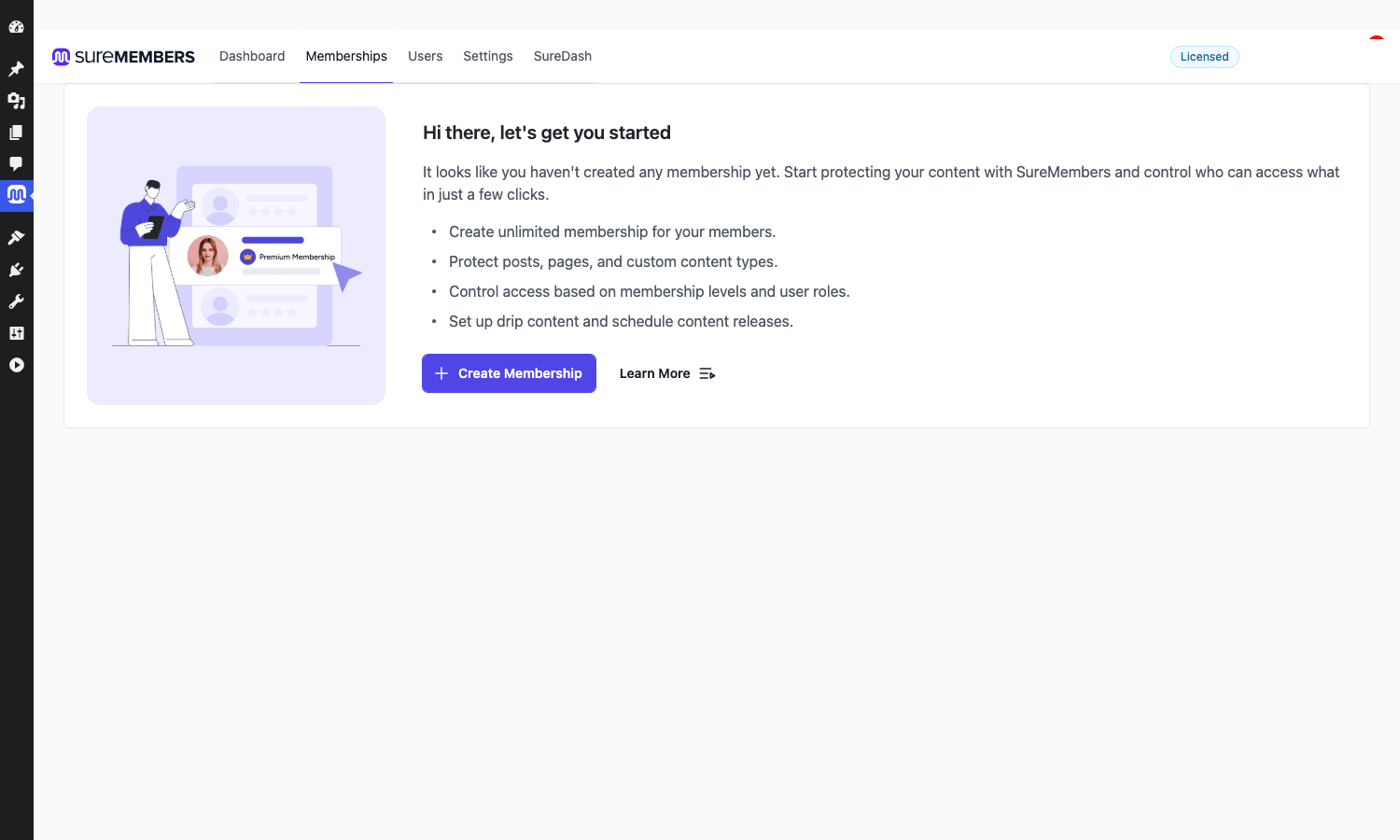
Task: Select the SureMembers icon in the sidebar
Action: click(16, 195)
